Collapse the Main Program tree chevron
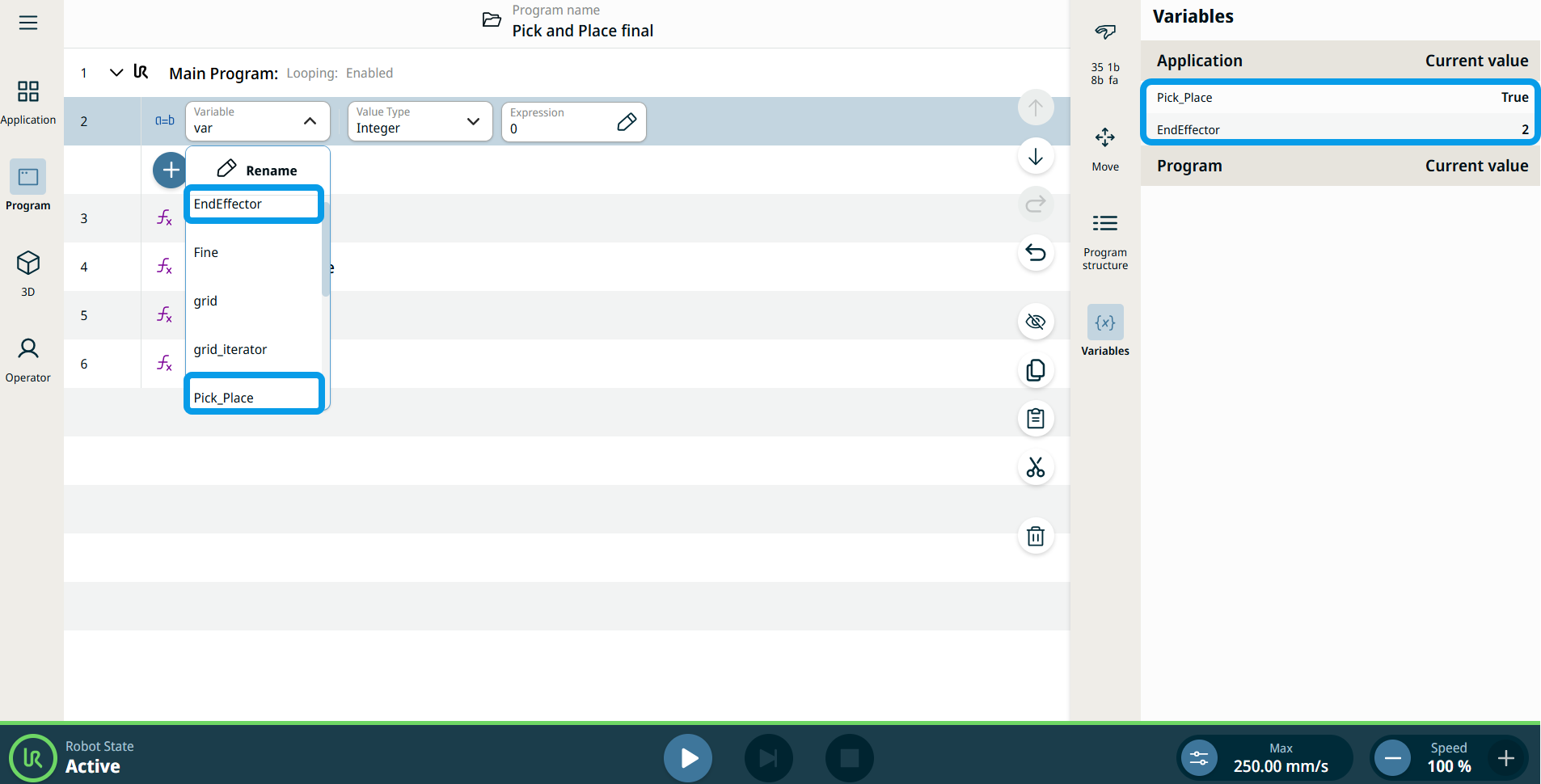Screen dimensions: 1541x784 point(116,73)
